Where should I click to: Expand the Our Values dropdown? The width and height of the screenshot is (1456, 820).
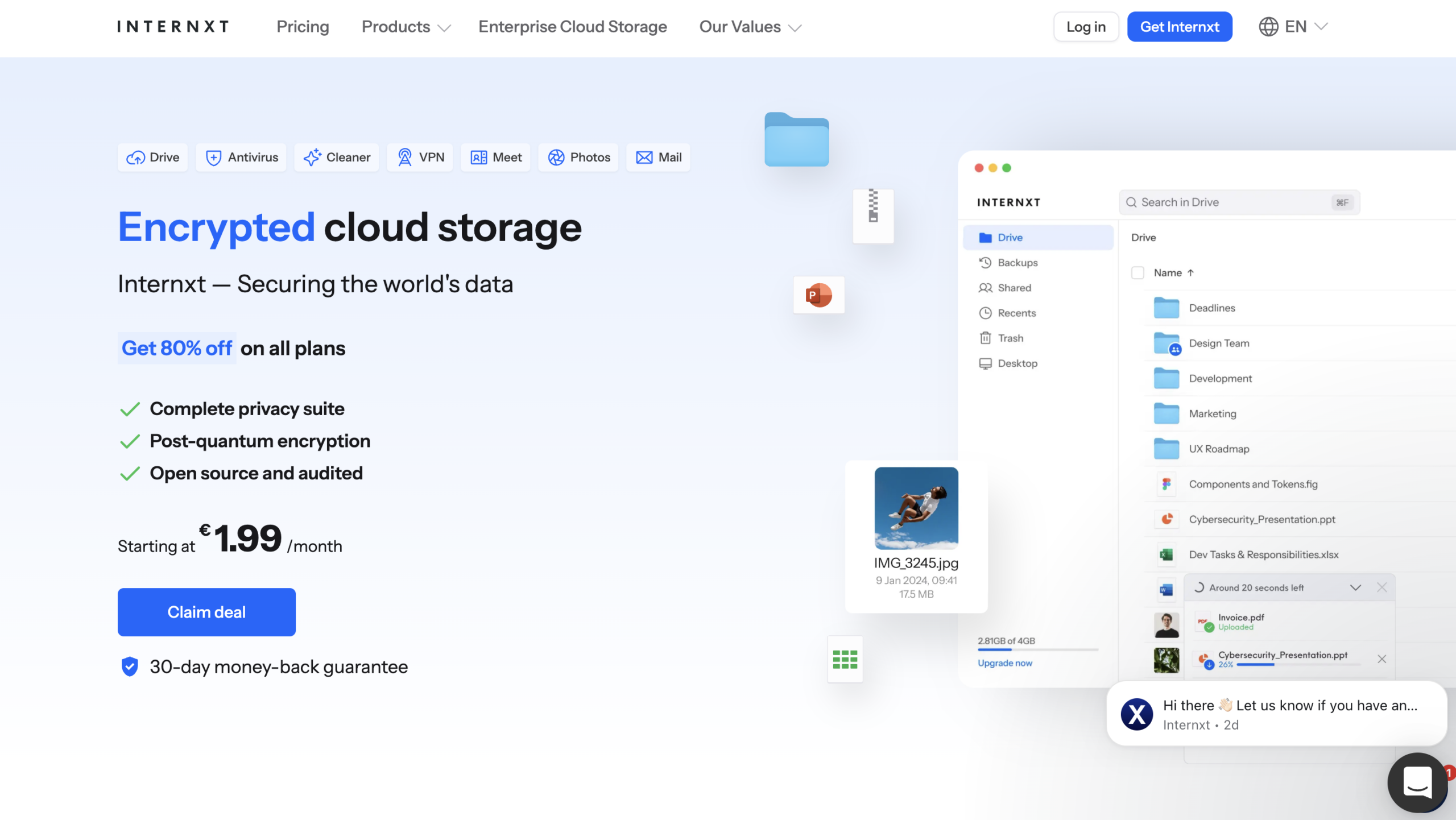coord(750,27)
